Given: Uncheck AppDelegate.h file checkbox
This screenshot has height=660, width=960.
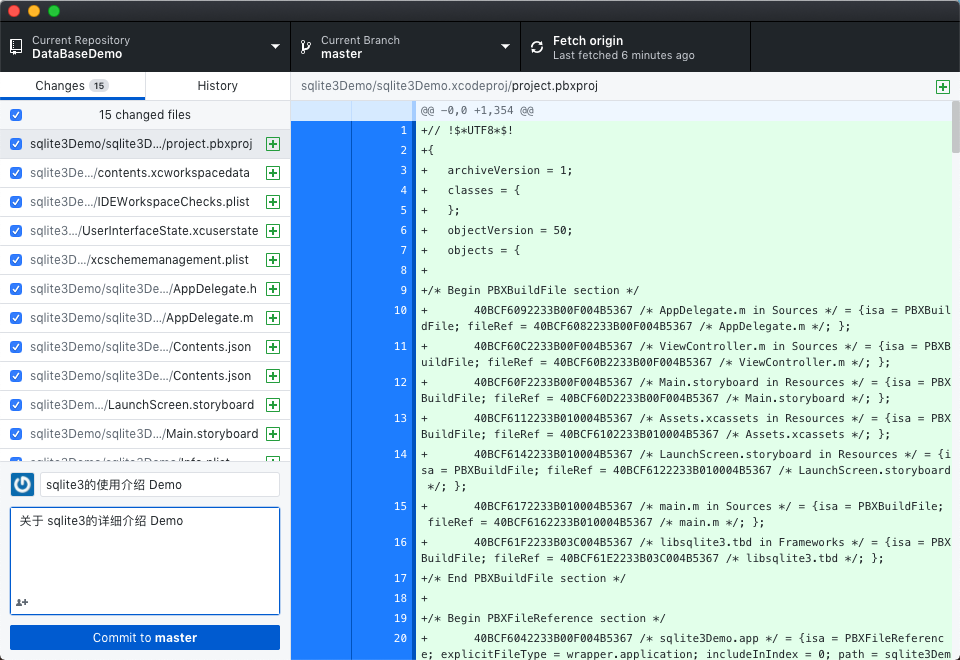Looking at the screenshot, I should [x=17, y=289].
